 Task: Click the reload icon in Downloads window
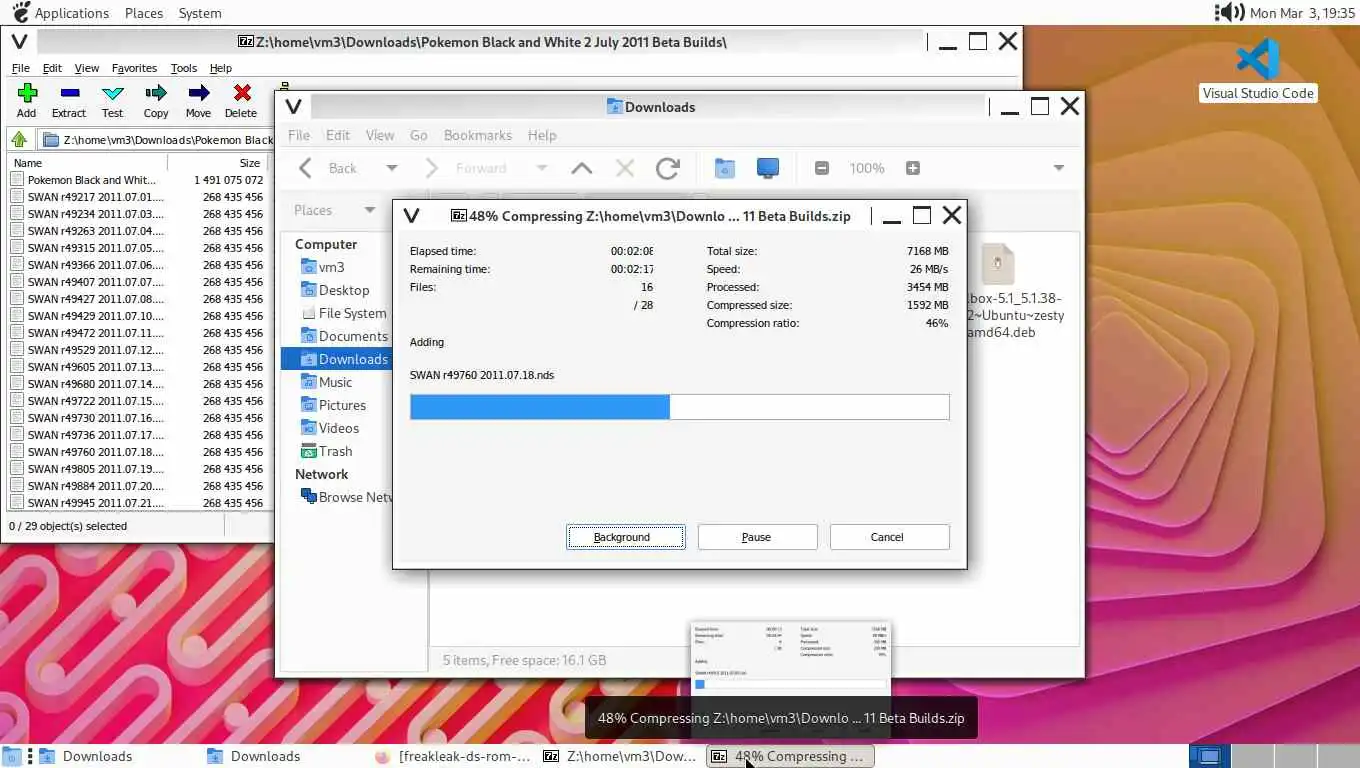668,168
